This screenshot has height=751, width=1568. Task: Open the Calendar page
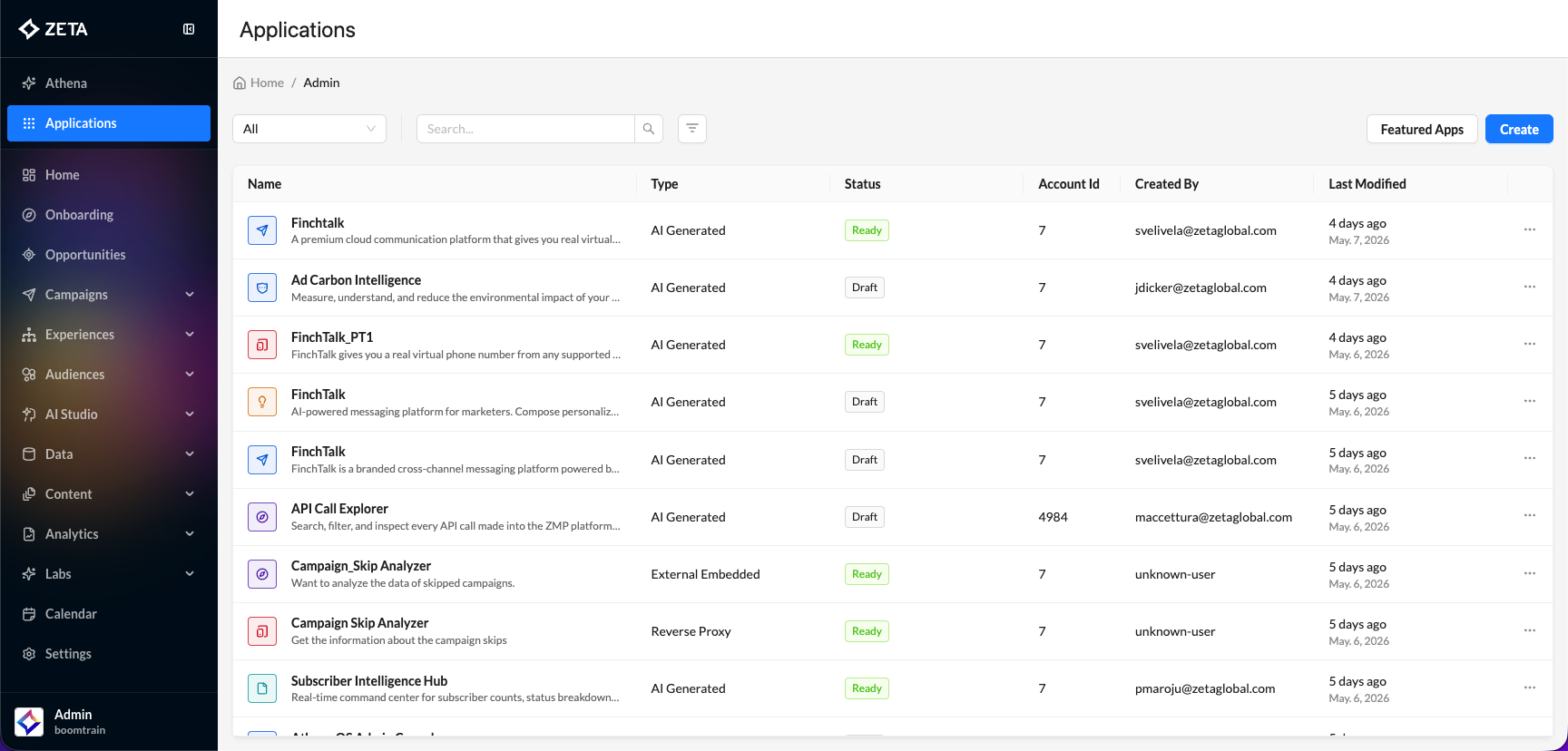pyautogui.click(x=109, y=614)
